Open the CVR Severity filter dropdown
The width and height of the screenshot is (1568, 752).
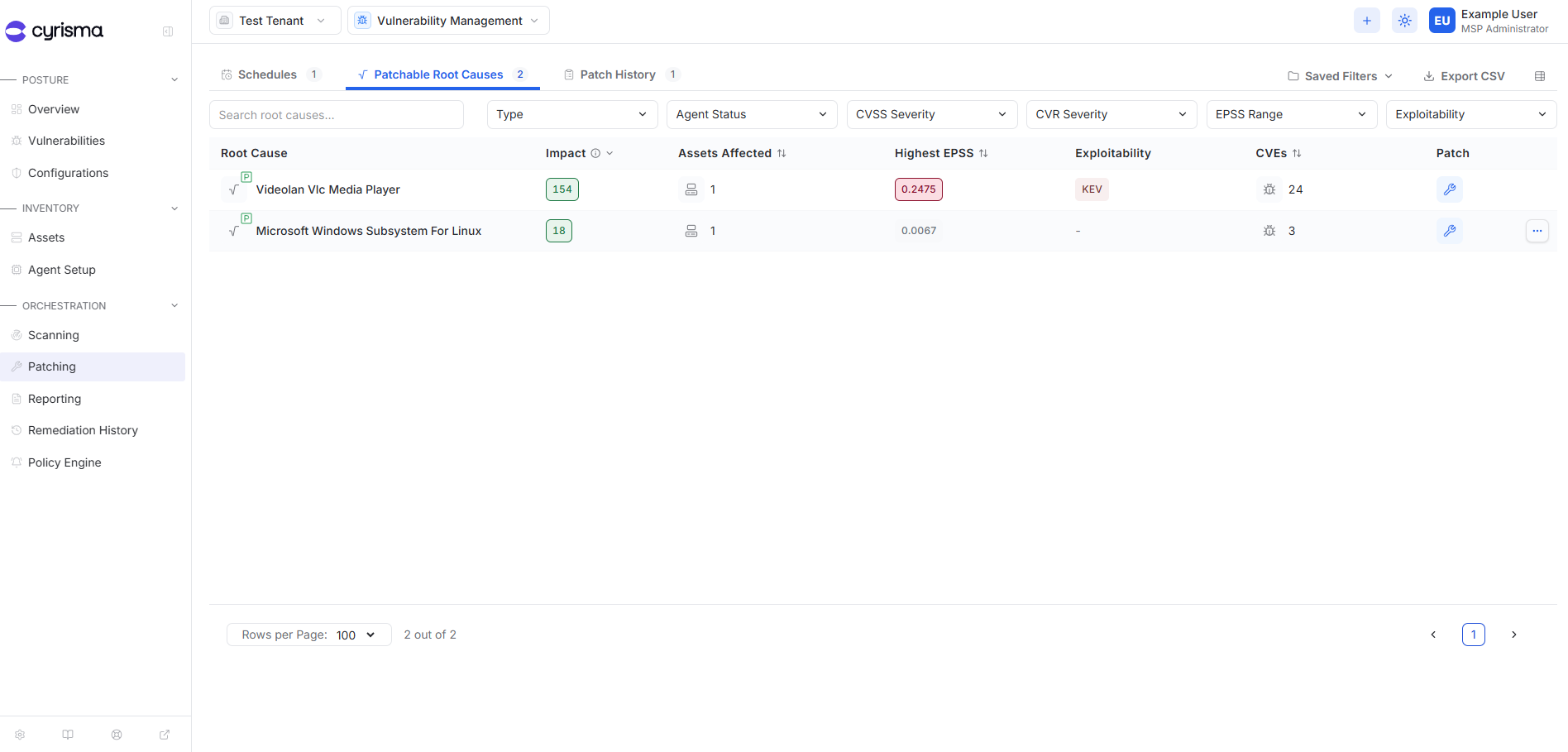coord(1111,114)
